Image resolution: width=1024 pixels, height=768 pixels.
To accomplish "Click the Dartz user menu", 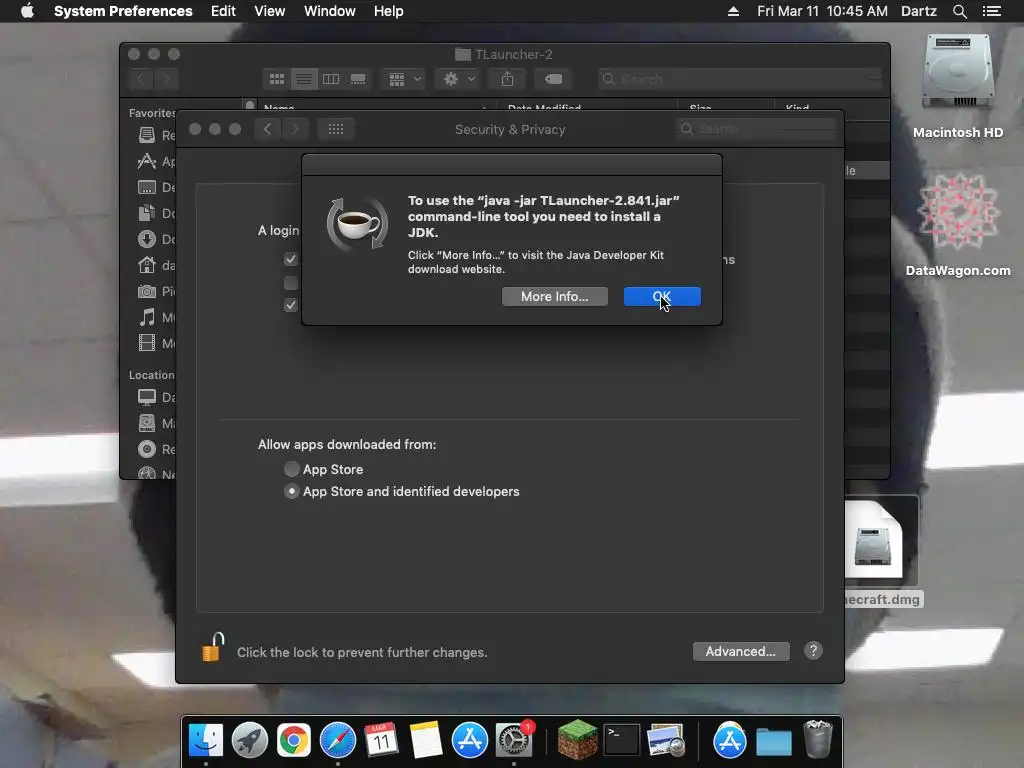I will [919, 11].
